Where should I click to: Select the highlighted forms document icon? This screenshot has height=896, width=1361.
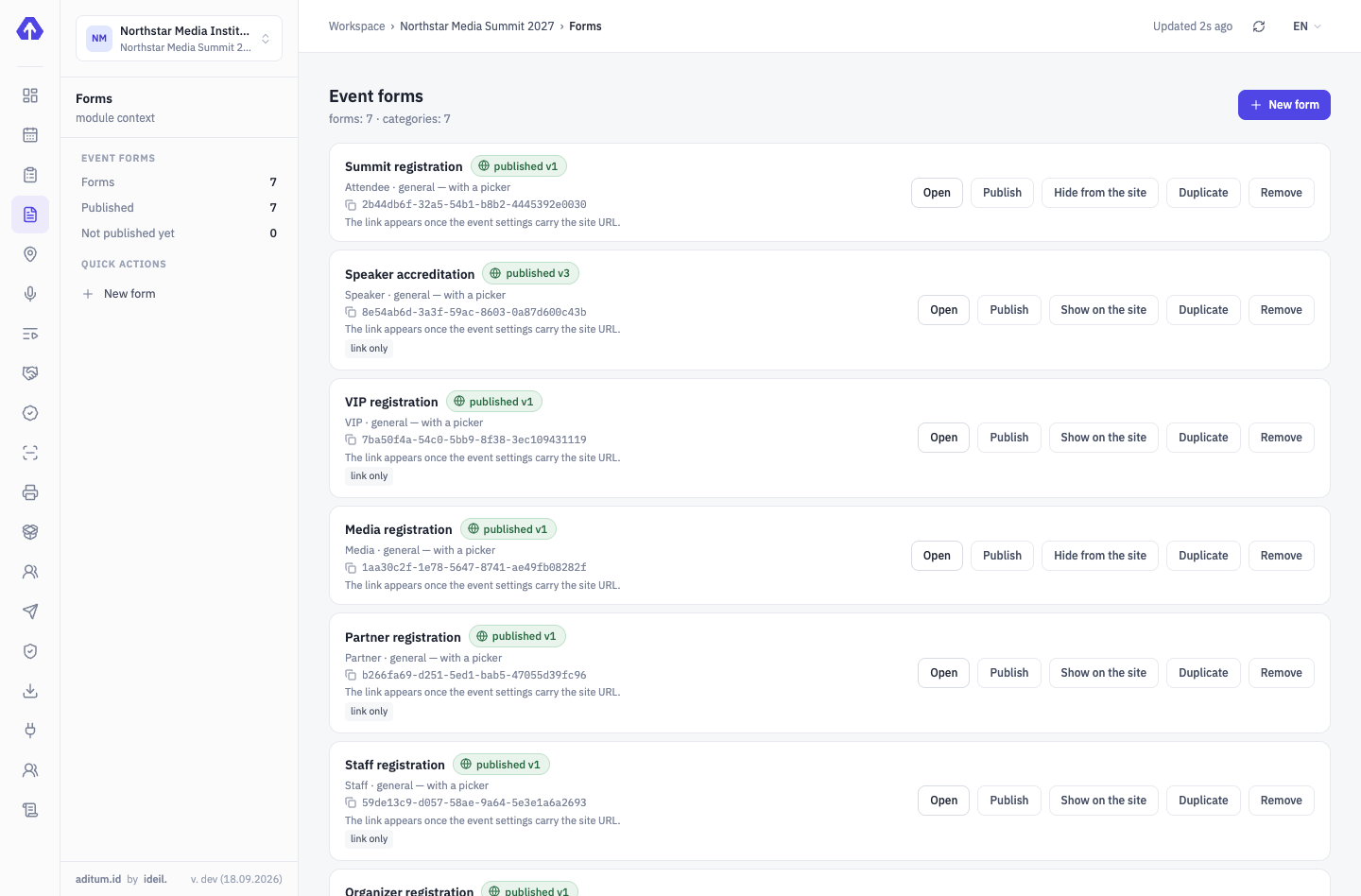(x=30, y=215)
